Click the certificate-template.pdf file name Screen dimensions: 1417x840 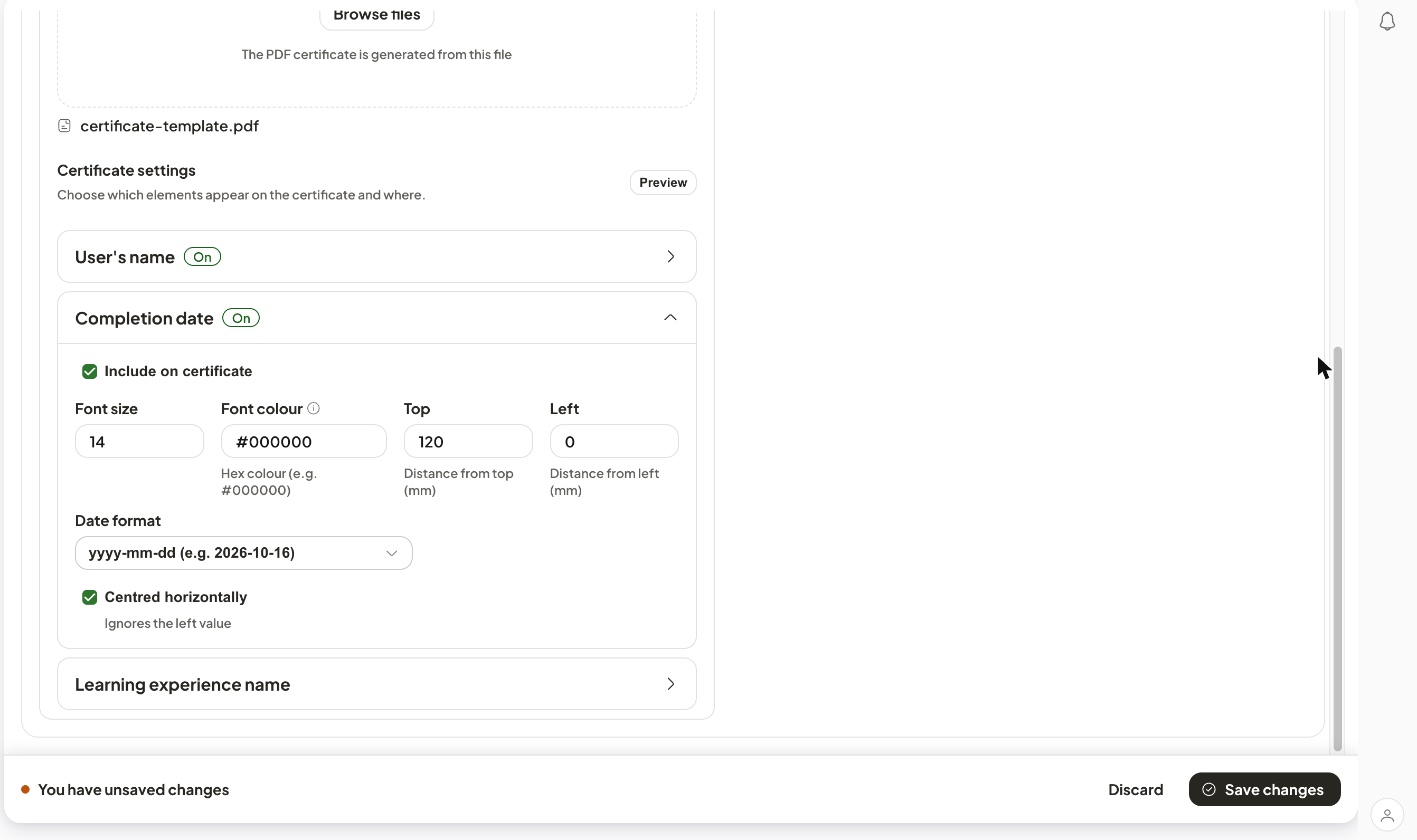pyautogui.click(x=169, y=126)
